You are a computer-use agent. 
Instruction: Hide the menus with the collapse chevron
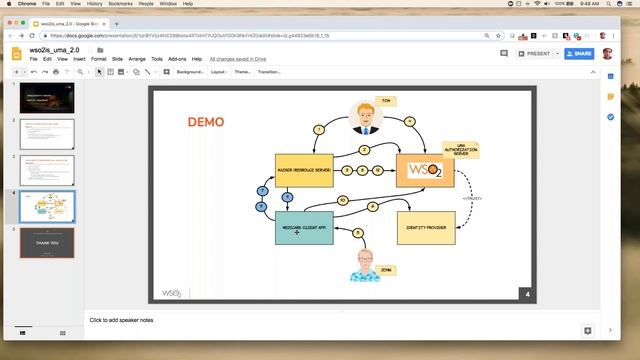click(593, 72)
